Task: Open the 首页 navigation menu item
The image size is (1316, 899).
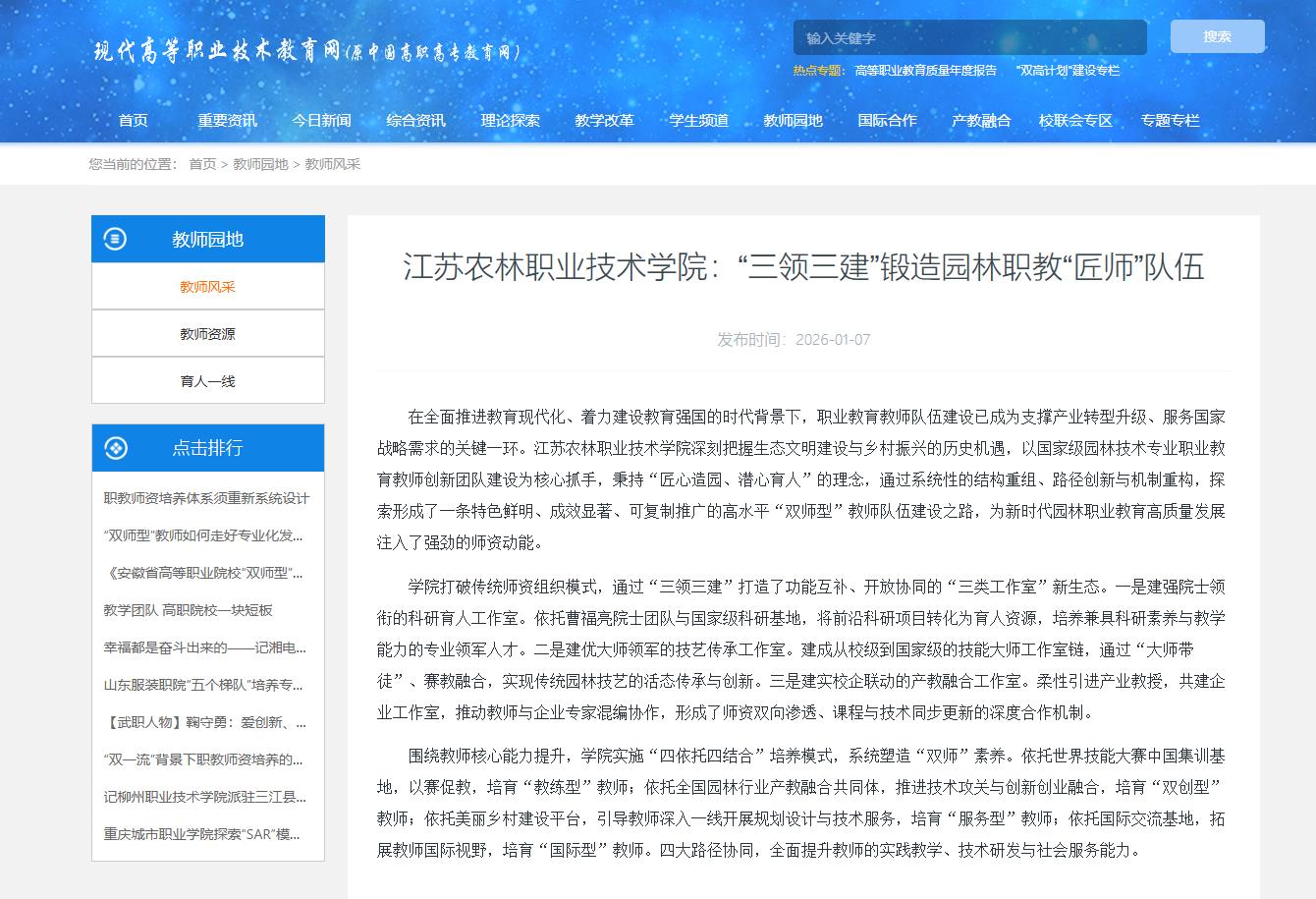Action: point(134,120)
